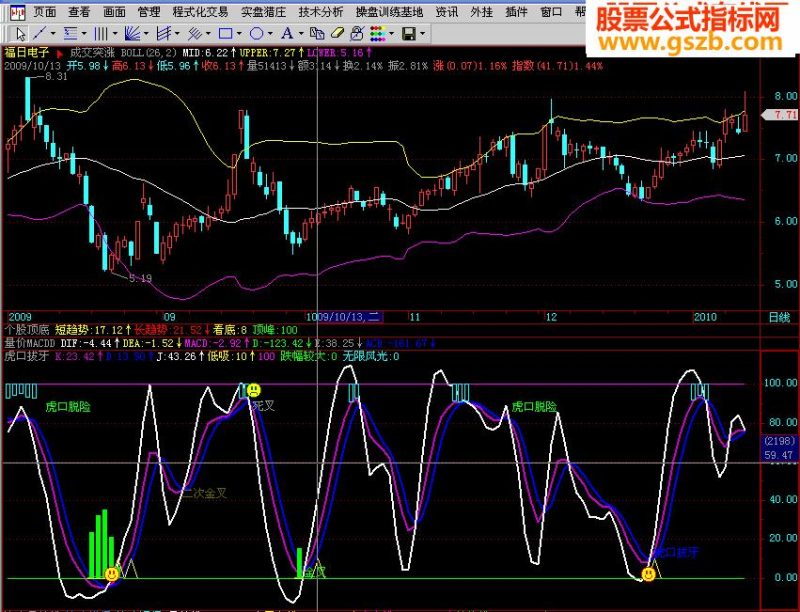This screenshot has height=612, width=800.
Task: Open the 程式化交易 menu
Action: pyautogui.click(x=200, y=11)
